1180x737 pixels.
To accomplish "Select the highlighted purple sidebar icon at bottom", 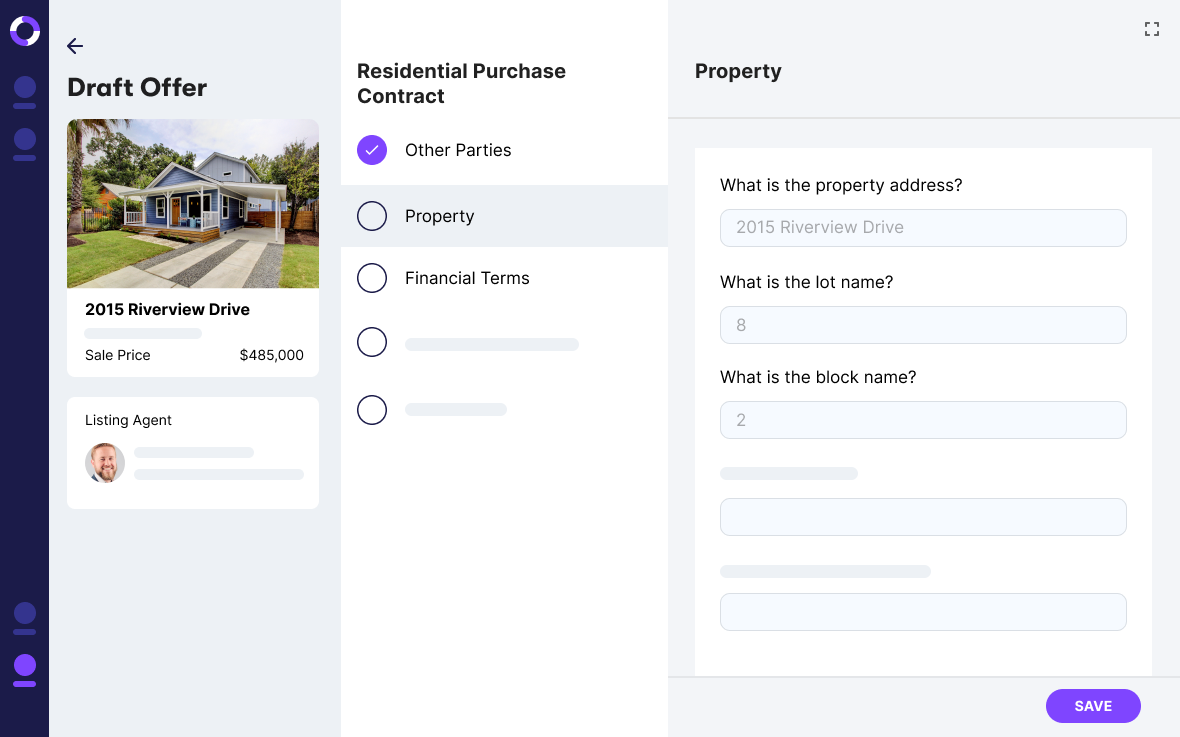I will [x=25, y=669].
